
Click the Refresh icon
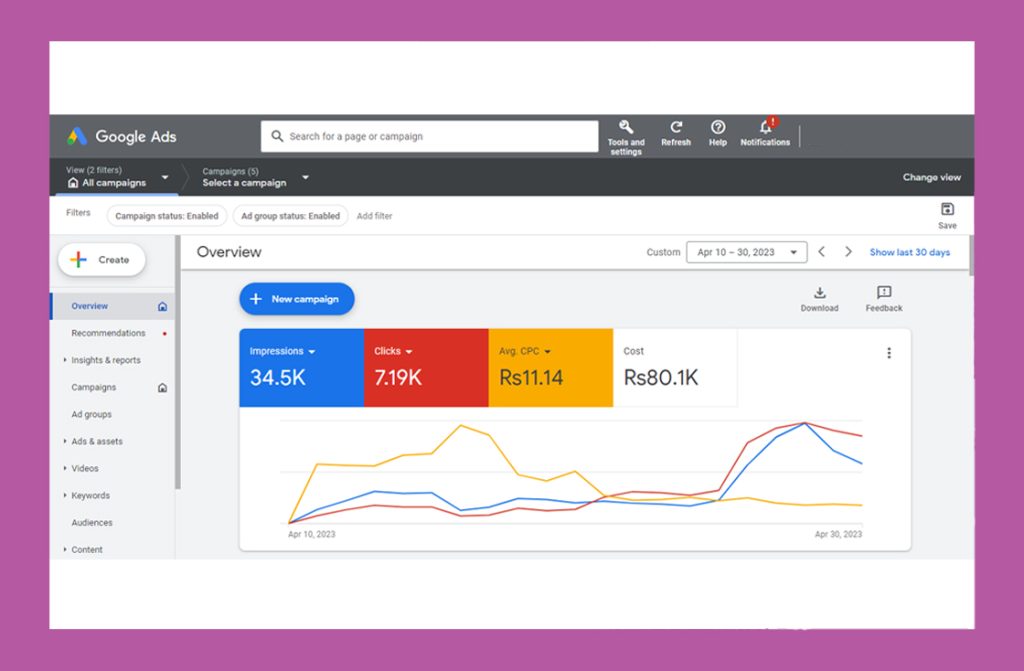pos(676,127)
